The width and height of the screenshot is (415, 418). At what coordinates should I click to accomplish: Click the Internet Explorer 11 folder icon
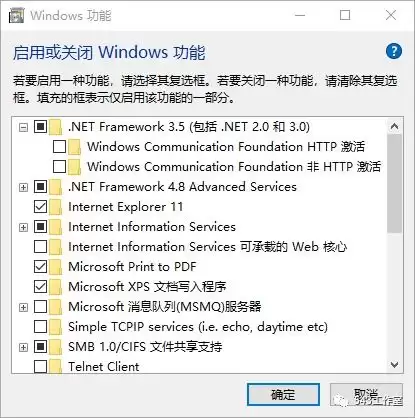pyautogui.click(x=55, y=207)
